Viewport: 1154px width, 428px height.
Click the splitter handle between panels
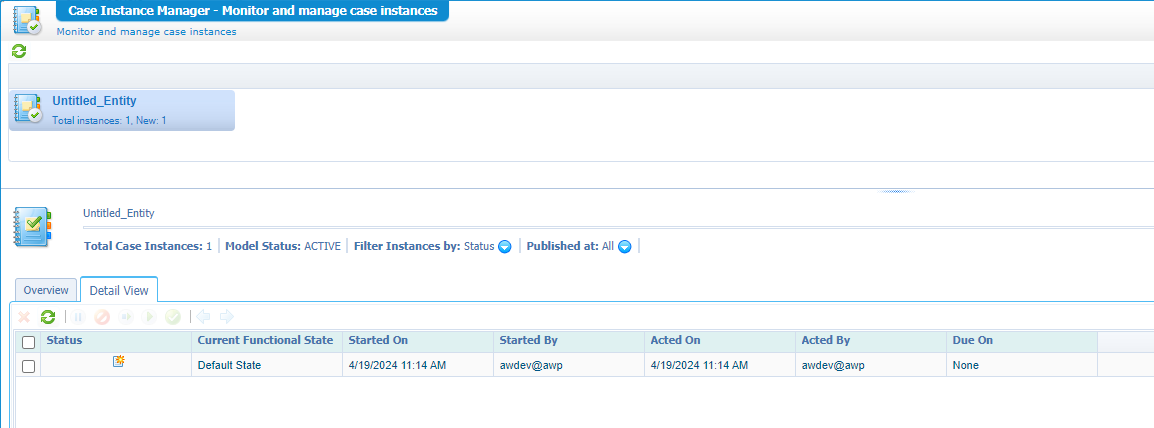[x=896, y=189]
